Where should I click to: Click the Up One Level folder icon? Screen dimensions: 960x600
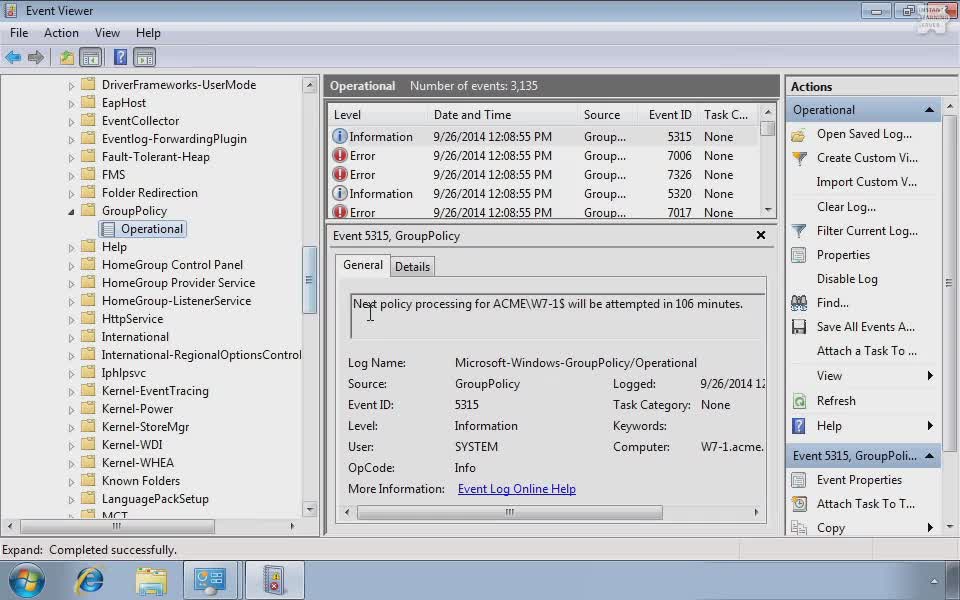pyautogui.click(x=66, y=58)
